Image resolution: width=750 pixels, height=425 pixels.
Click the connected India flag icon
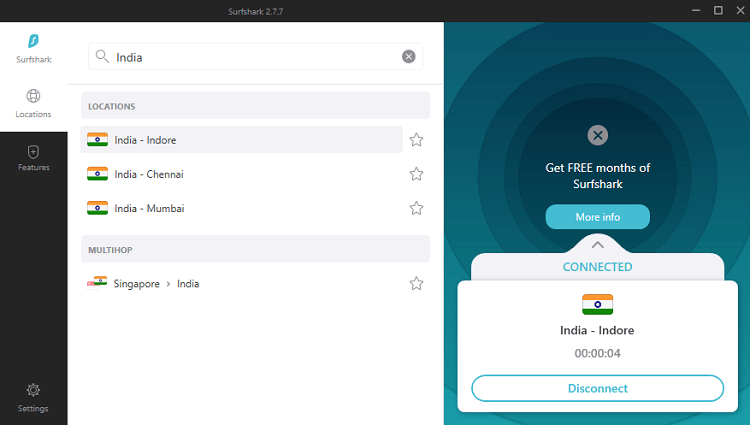(597, 305)
